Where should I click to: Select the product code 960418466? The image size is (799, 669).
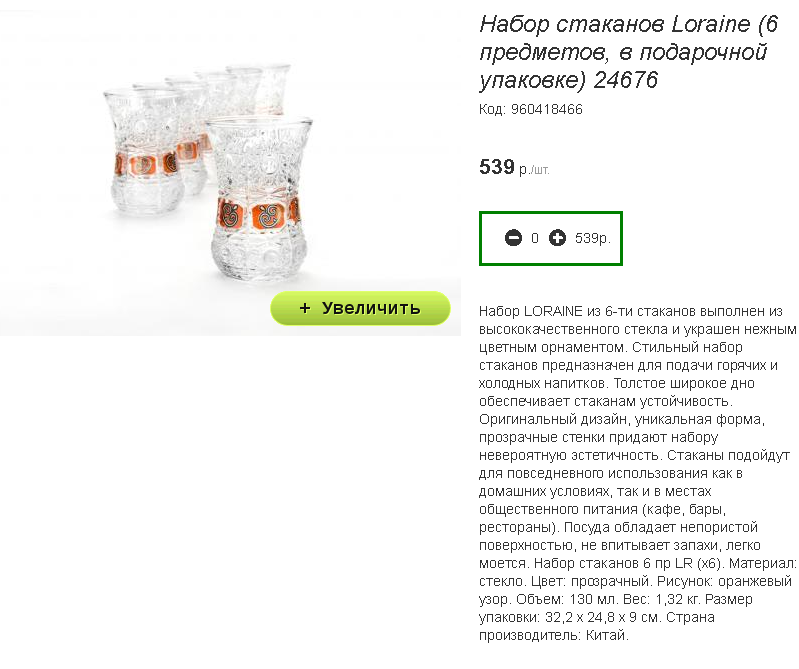[x=547, y=110]
